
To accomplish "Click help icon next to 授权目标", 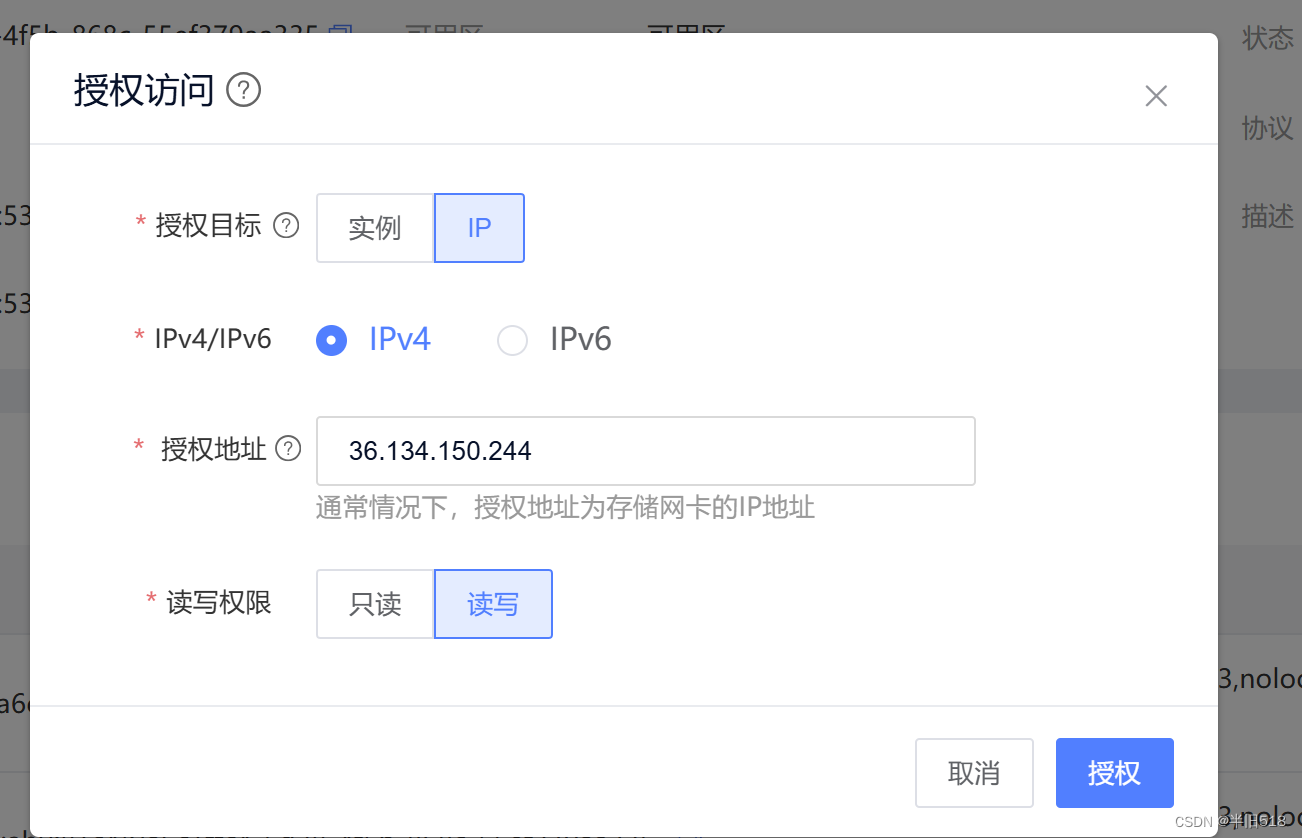I will coord(287,226).
